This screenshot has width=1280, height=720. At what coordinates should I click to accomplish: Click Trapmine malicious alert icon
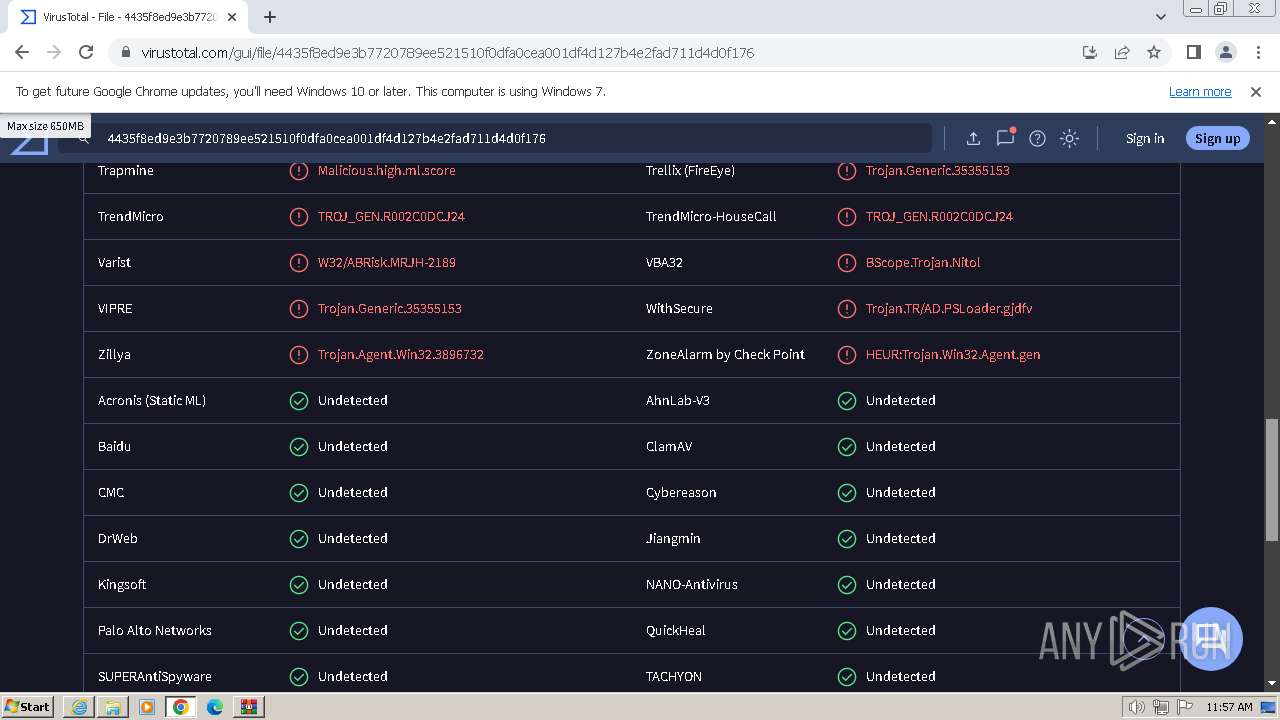[298, 171]
